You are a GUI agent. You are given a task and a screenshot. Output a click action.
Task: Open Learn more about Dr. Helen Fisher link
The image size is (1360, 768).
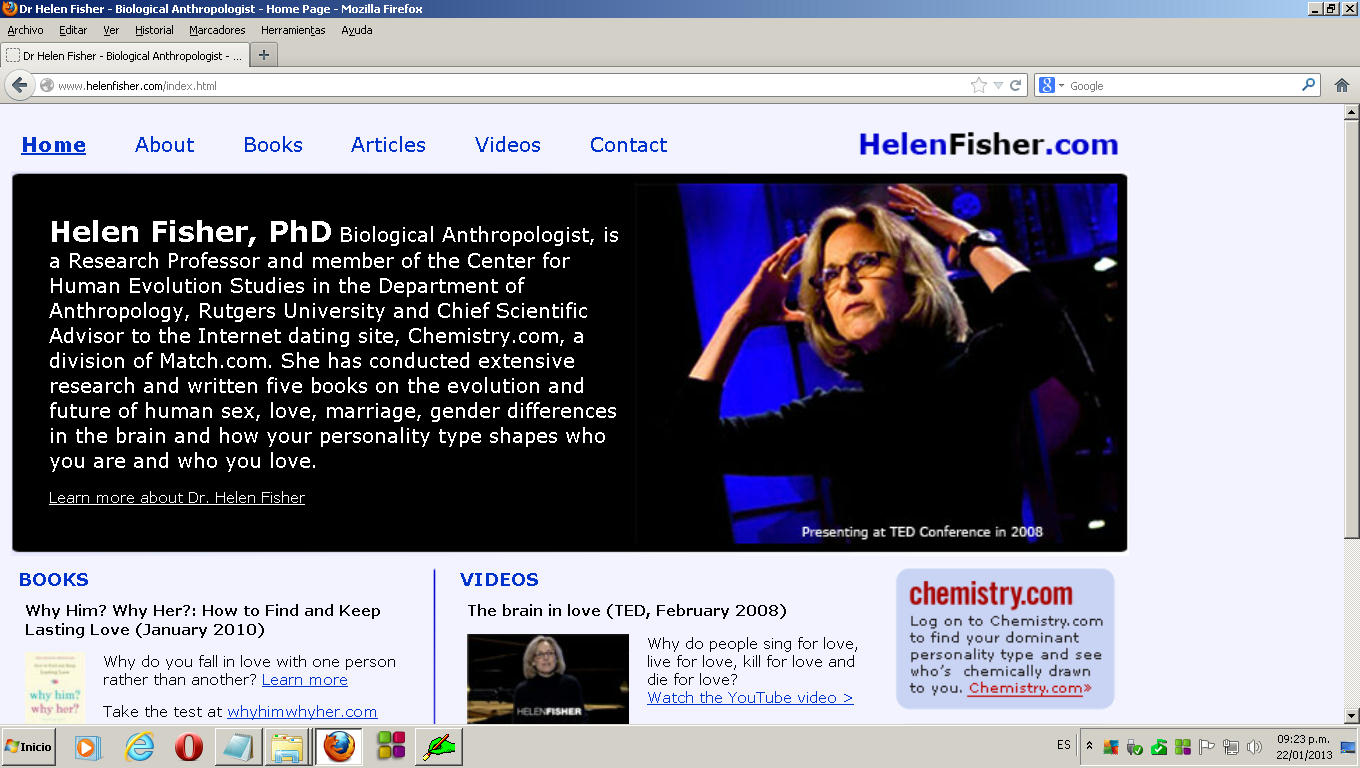coord(177,498)
